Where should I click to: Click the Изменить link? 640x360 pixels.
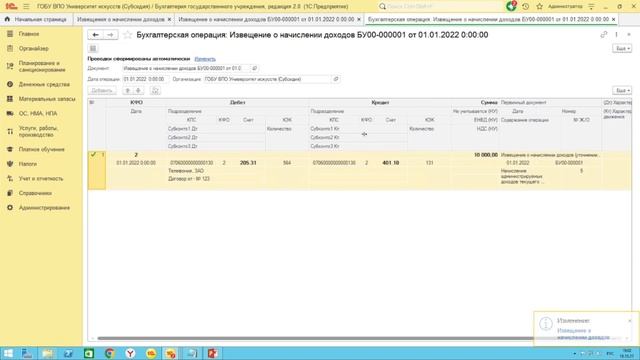coord(205,59)
